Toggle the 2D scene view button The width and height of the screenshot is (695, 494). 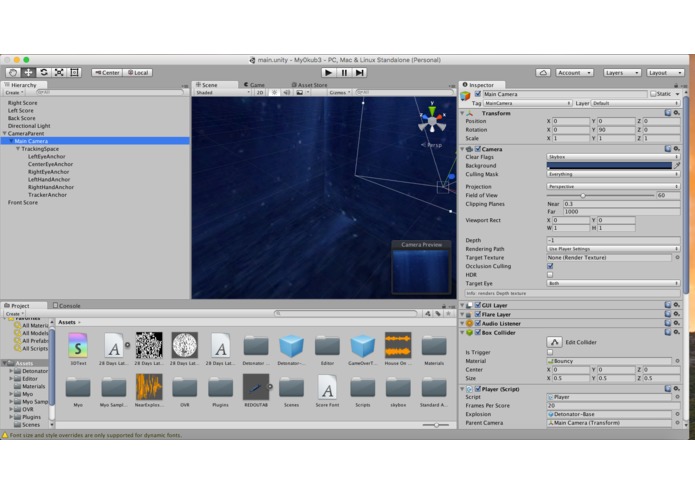click(260, 93)
